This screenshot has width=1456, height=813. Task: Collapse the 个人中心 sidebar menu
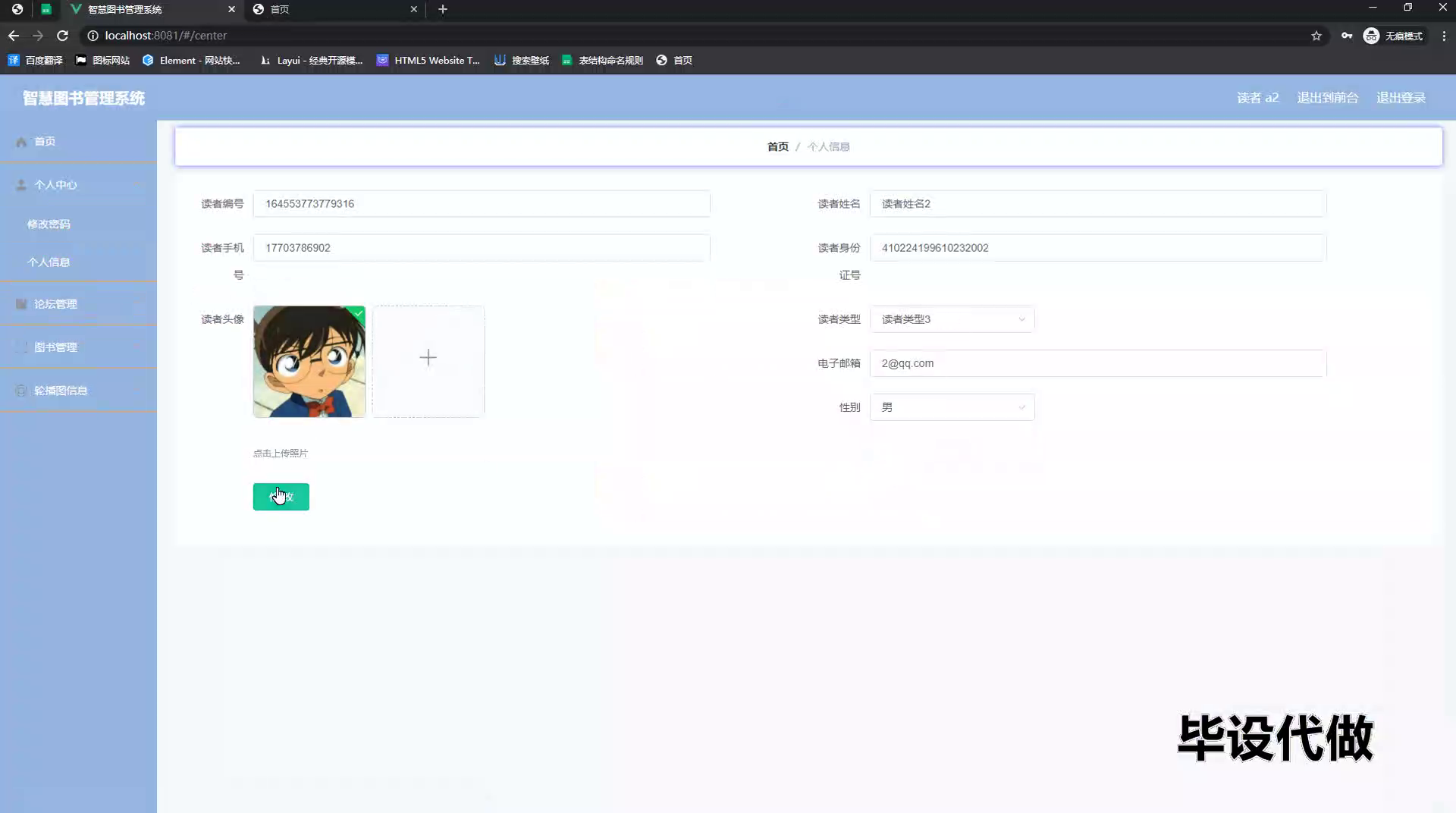coord(78,185)
